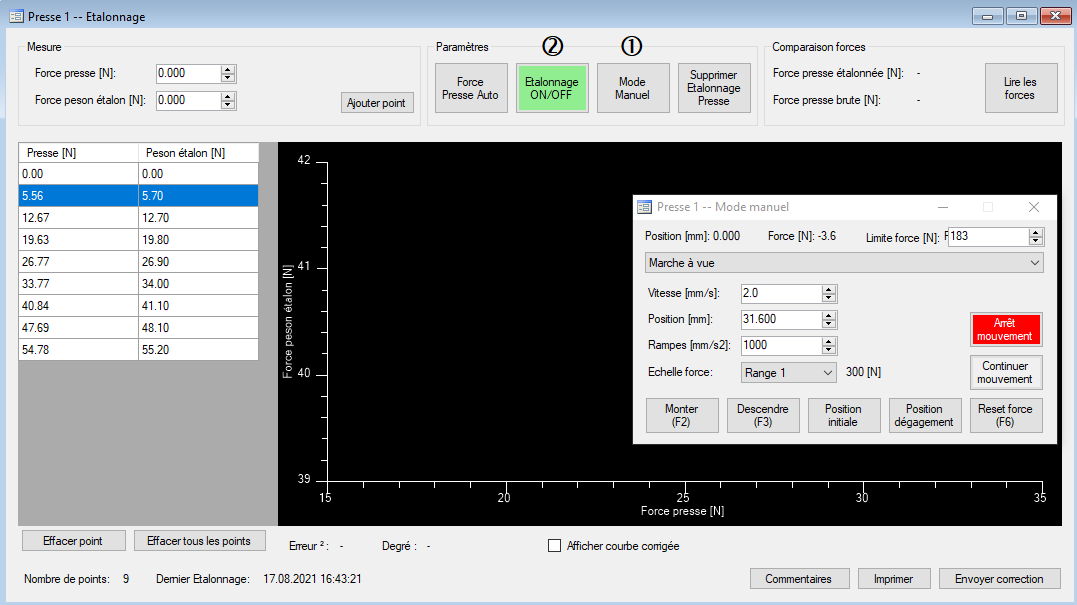Open the Commentaires button

tap(799, 578)
